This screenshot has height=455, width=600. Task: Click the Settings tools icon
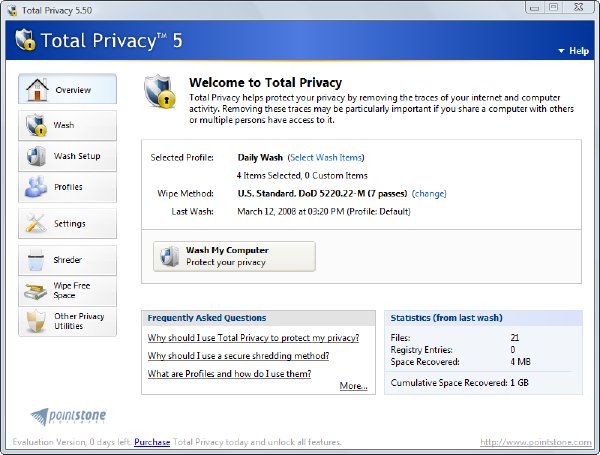(36, 223)
